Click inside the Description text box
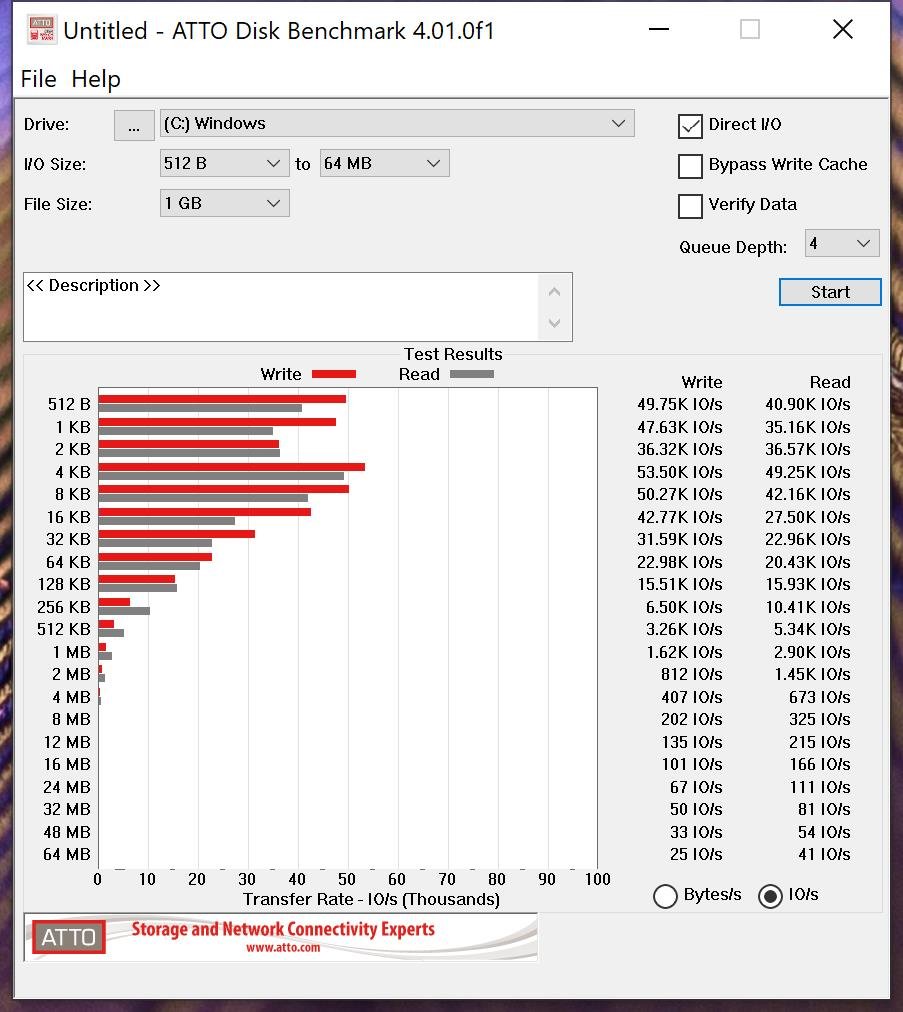 [281, 307]
